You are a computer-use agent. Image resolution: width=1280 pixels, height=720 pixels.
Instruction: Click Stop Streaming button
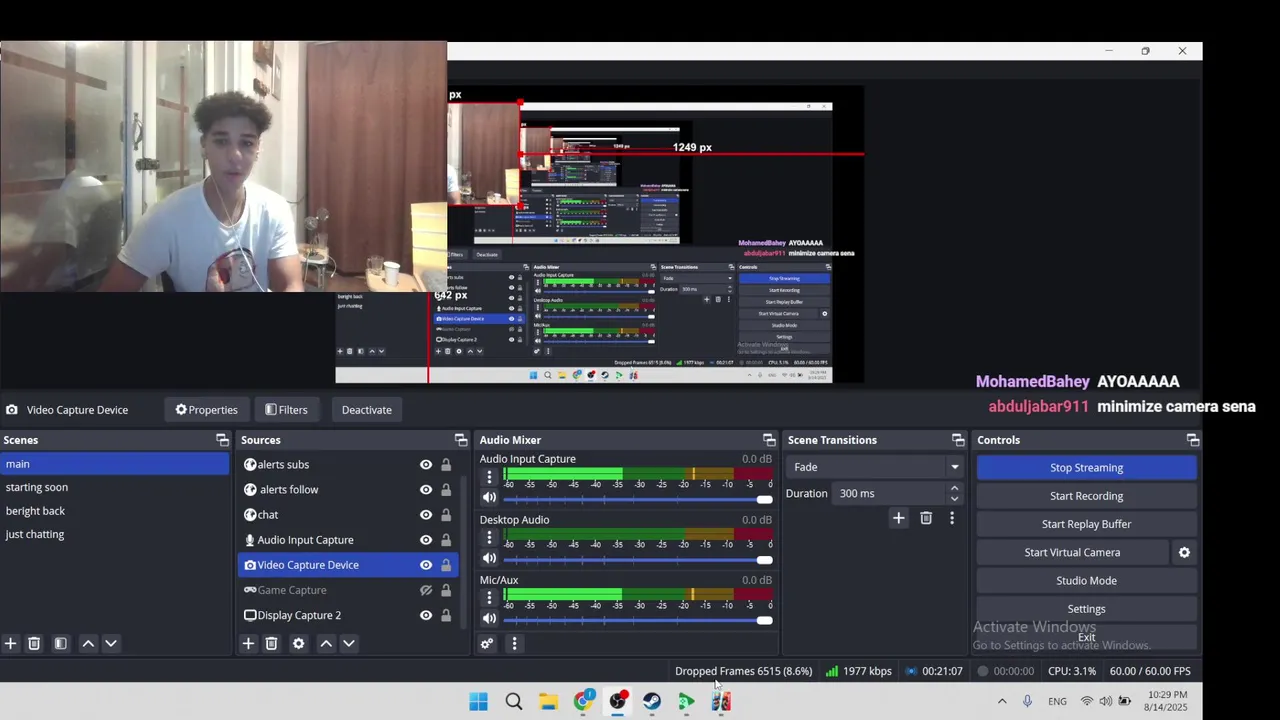[x=1086, y=468]
